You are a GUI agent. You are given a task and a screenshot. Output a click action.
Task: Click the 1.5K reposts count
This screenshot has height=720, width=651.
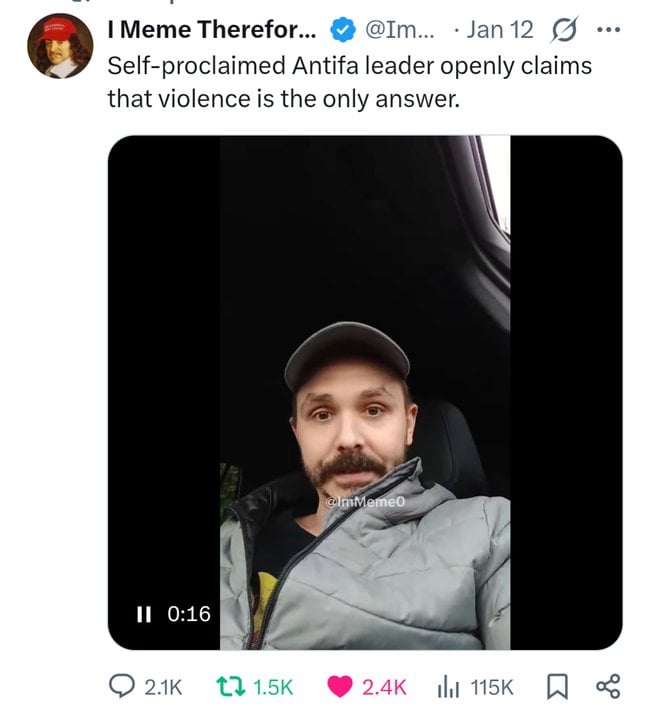[274, 687]
